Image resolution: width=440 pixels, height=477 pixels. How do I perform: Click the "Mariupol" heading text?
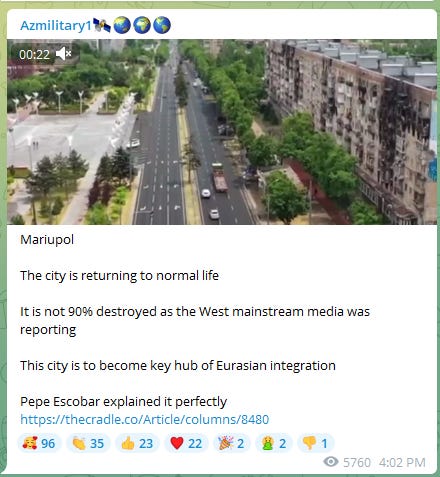coord(47,240)
